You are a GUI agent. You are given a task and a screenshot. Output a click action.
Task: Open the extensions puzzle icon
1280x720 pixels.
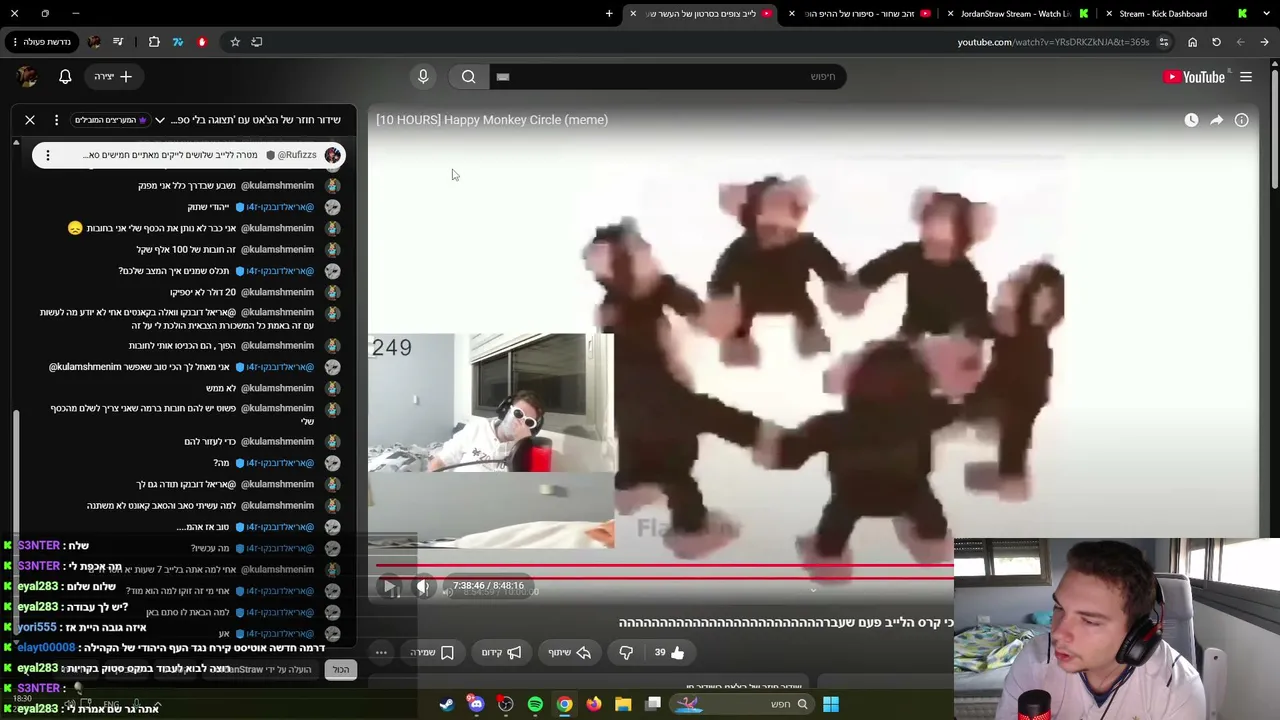pos(154,42)
